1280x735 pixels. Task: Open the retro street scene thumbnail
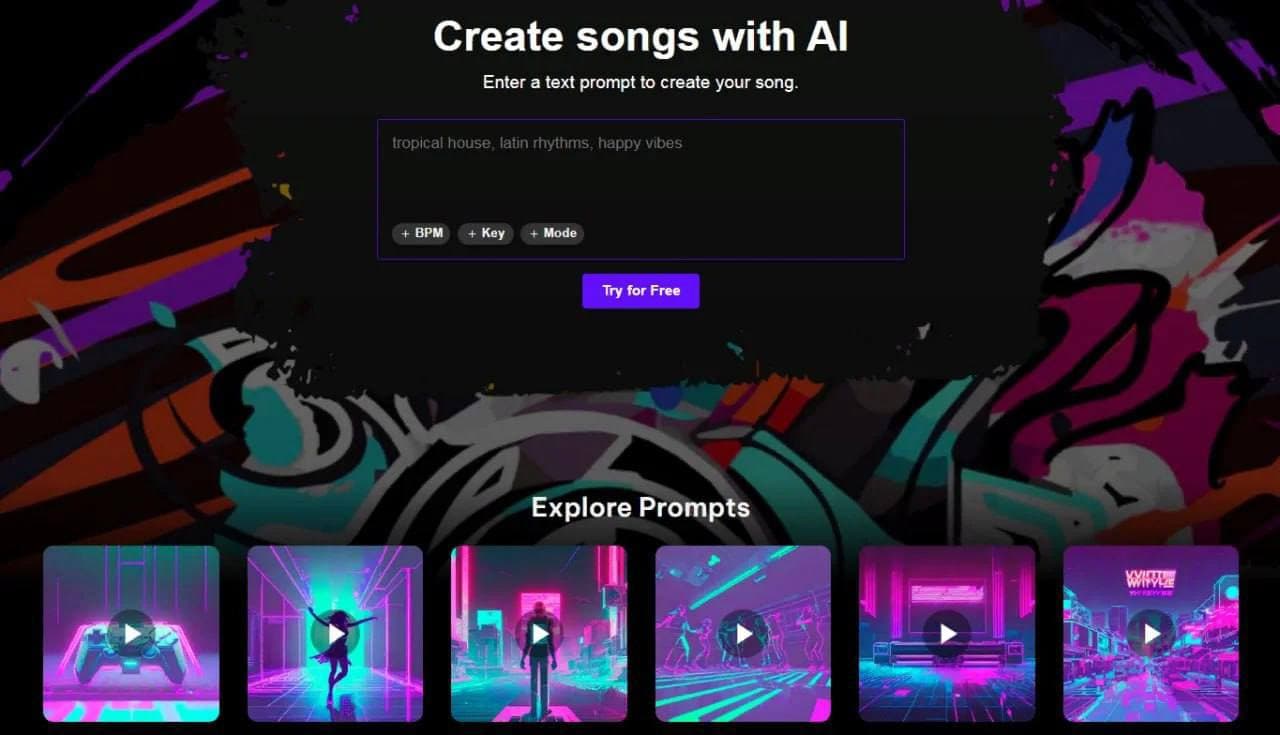[1151, 634]
